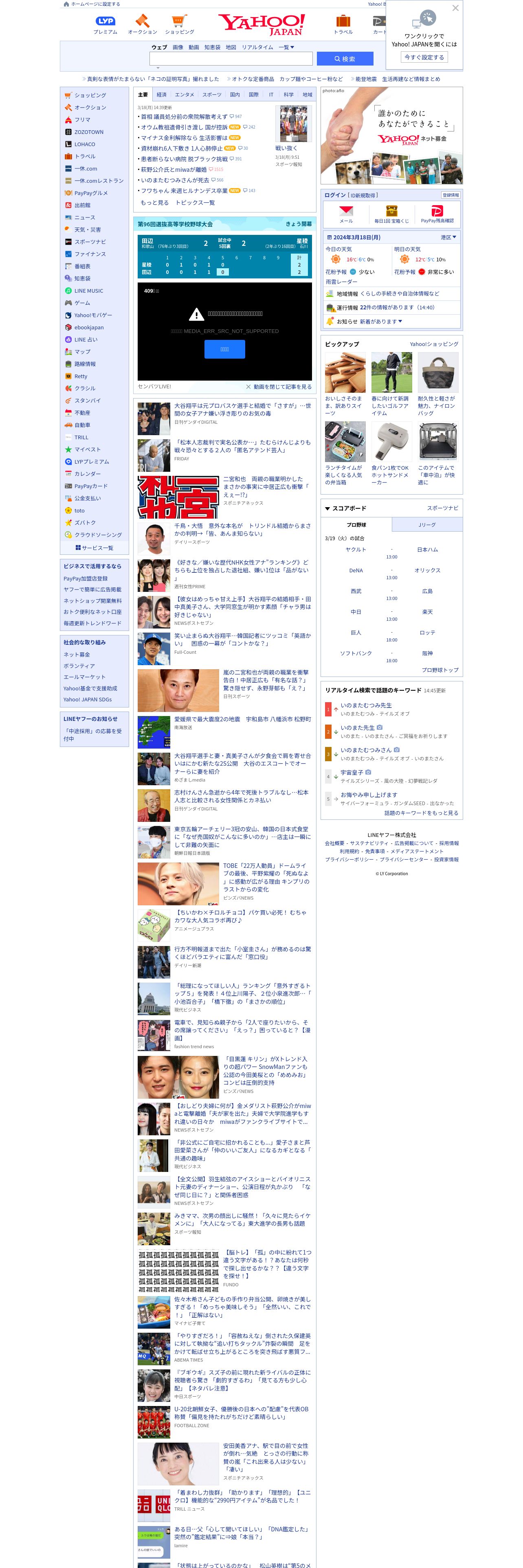
Task: Open headline 首相 議員処分前の衆院解散考えず
Action: 184,116
